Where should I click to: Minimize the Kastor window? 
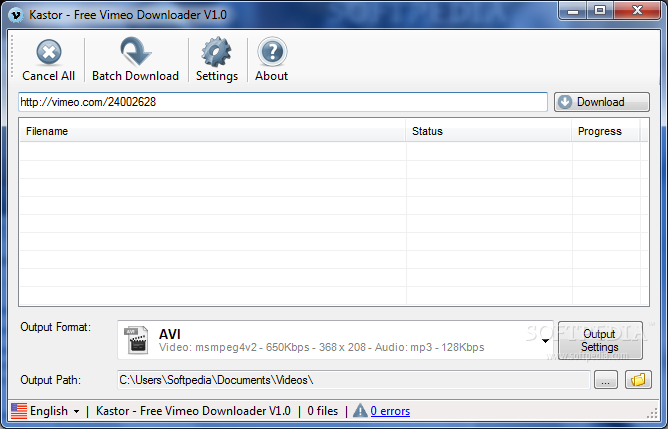pyautogui.click(x=573, y=10)
